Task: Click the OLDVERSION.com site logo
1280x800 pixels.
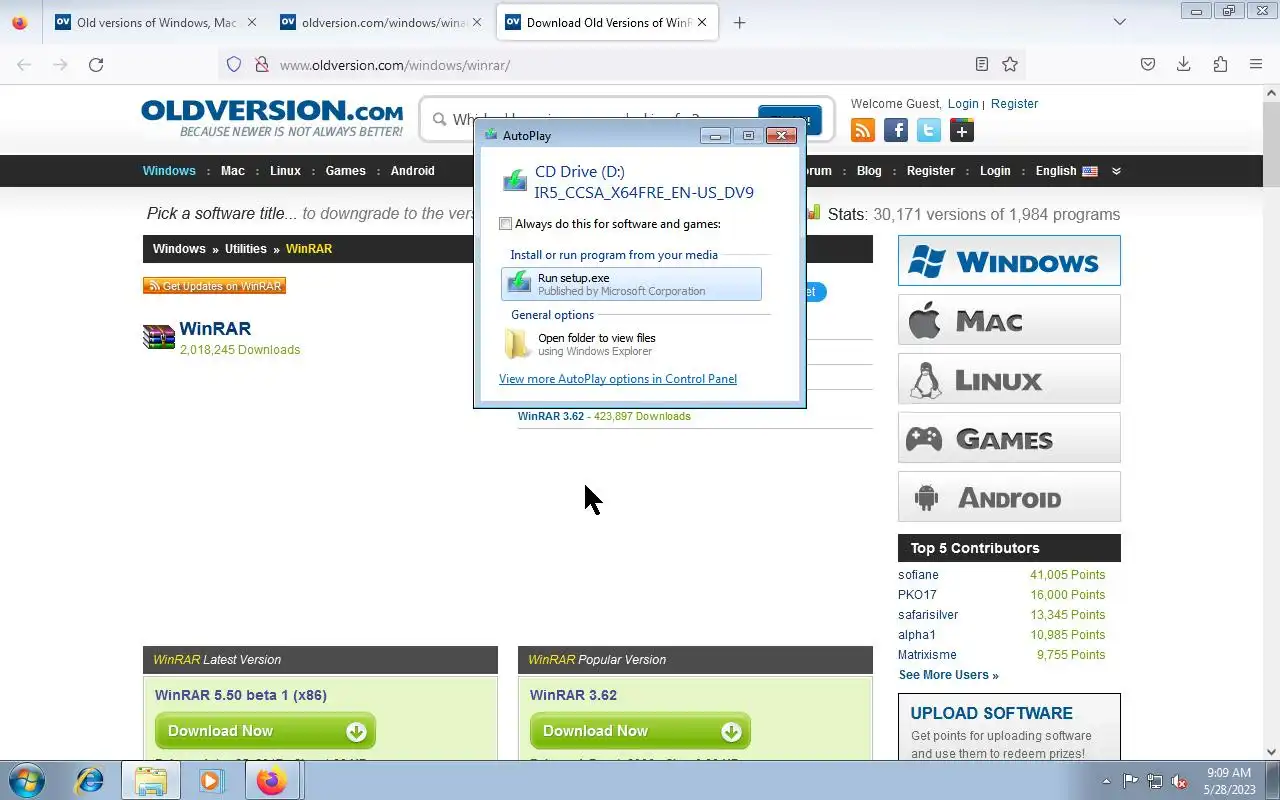Action: pyautogui.click(x=272, y=117)
